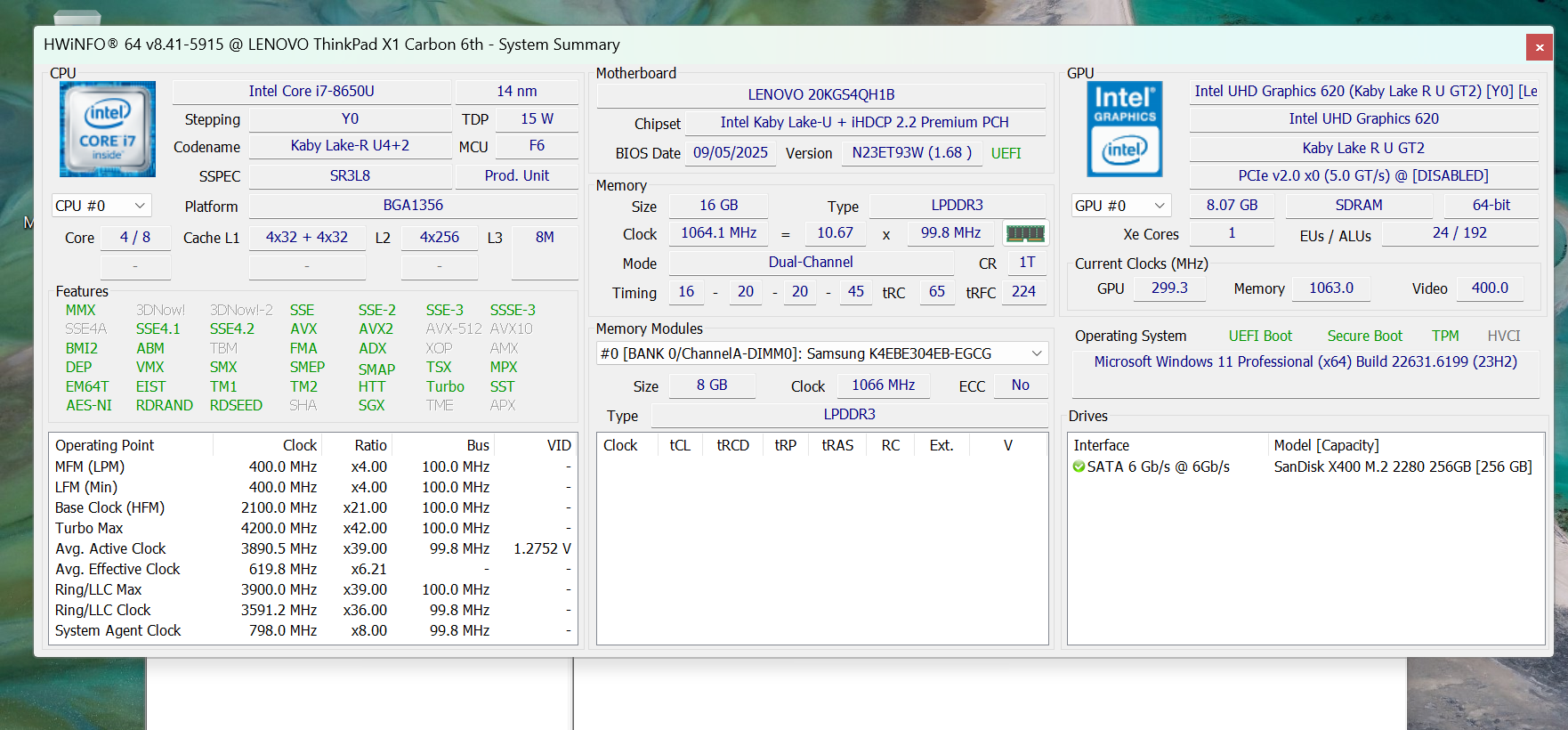Click the TPM indicator
This screenshot has width=1568, height=730.
(1445, 336)
